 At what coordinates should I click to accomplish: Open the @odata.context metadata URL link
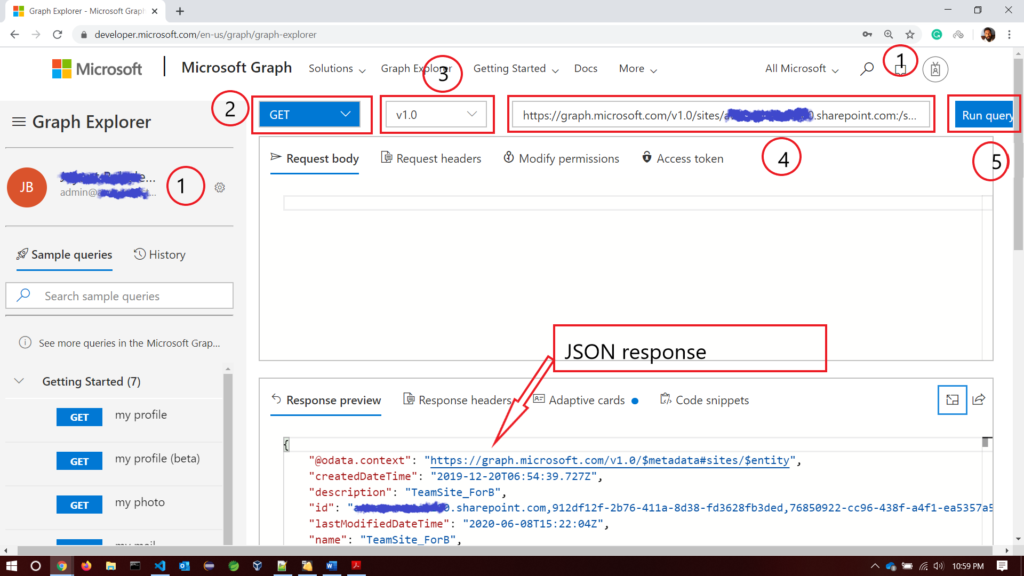tap(610, 460)
